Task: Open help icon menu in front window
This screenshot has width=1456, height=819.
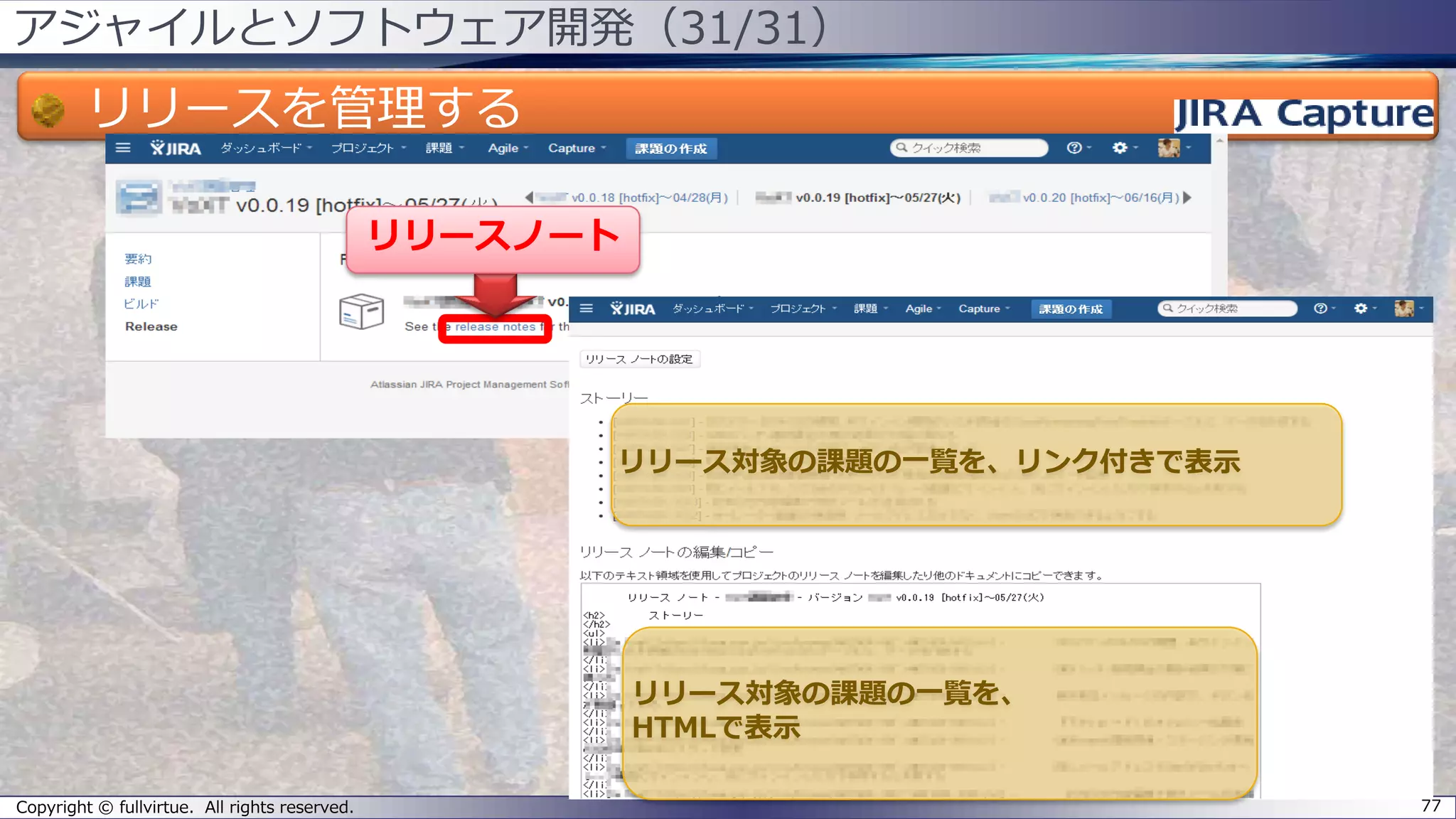Action: 1324,309
